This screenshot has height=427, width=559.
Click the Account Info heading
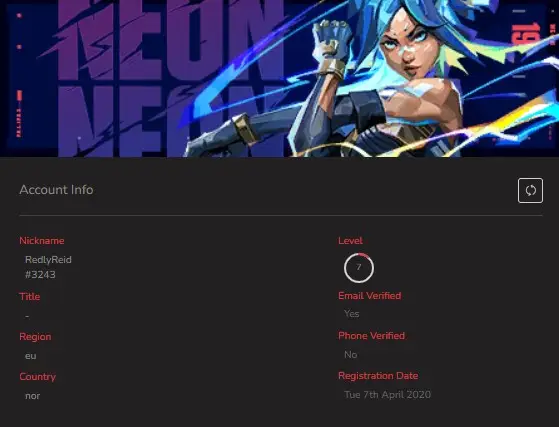(x=56, y=190)
